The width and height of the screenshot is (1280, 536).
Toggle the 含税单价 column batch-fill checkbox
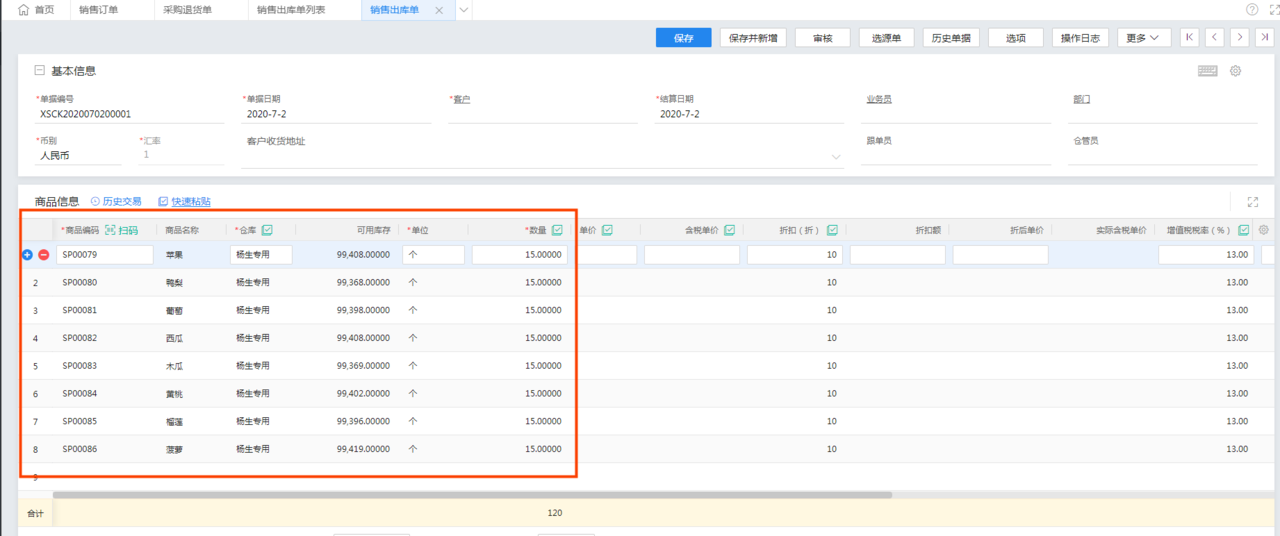point(729,230)
